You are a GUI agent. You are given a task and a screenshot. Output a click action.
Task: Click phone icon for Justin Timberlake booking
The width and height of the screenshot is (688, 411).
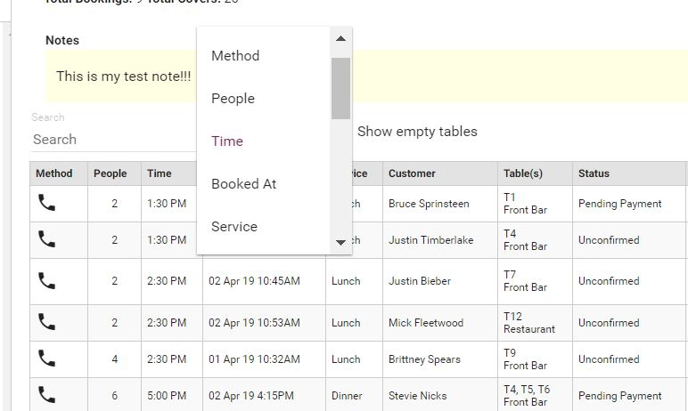click(x=47, y=239)
